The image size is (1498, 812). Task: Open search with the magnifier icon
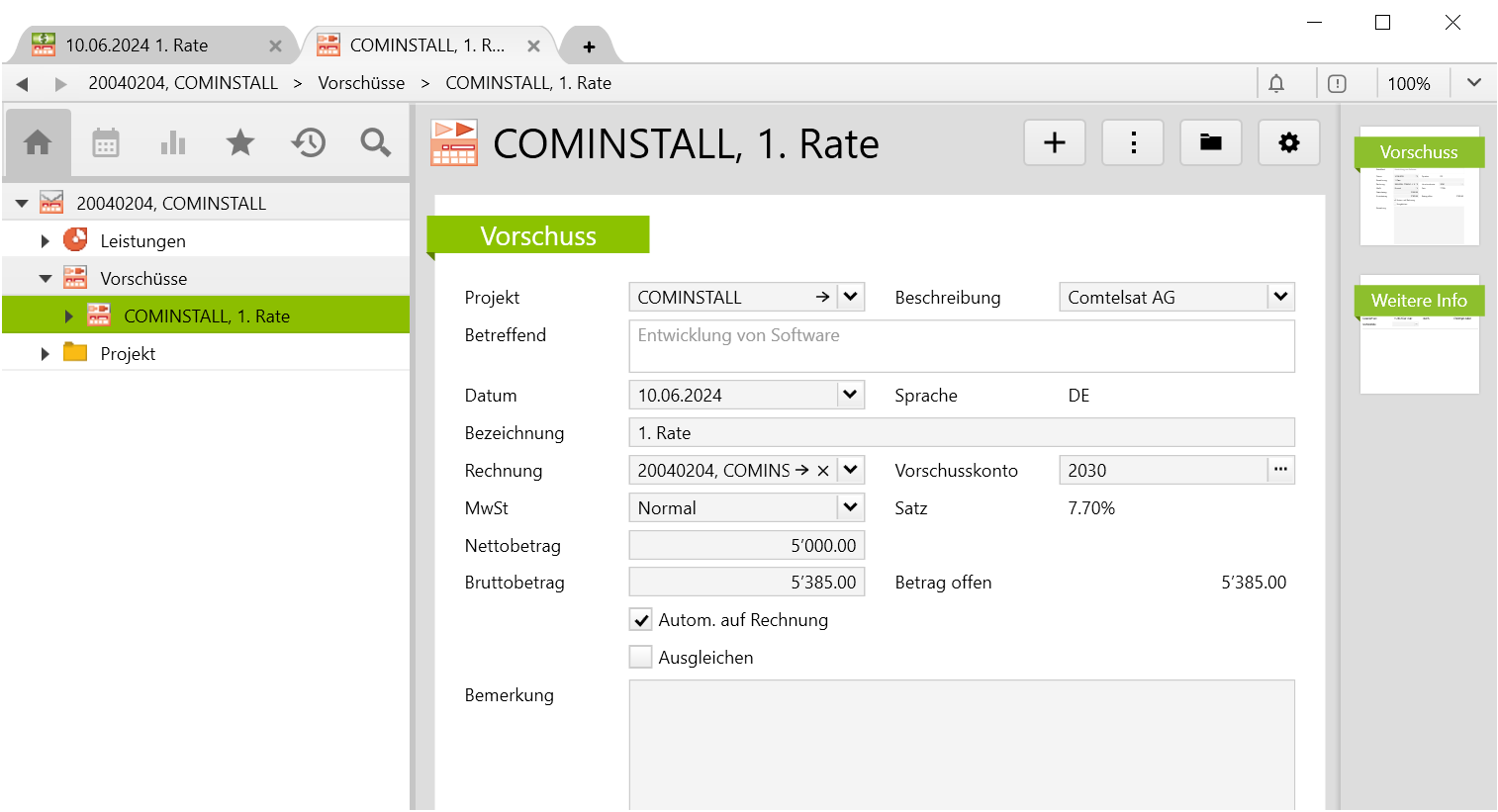pyautogui.click(x=375, y=143)
